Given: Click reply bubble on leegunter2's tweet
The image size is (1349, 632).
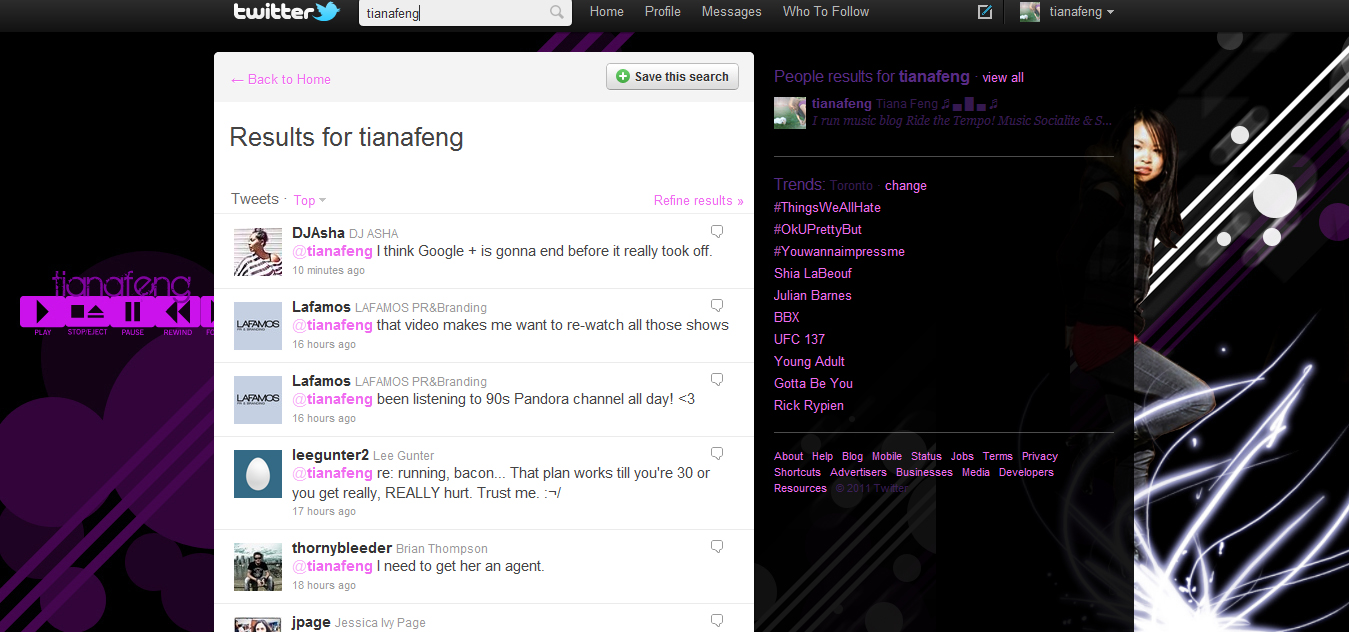Looking at the screenshot, I should [716, 453].
